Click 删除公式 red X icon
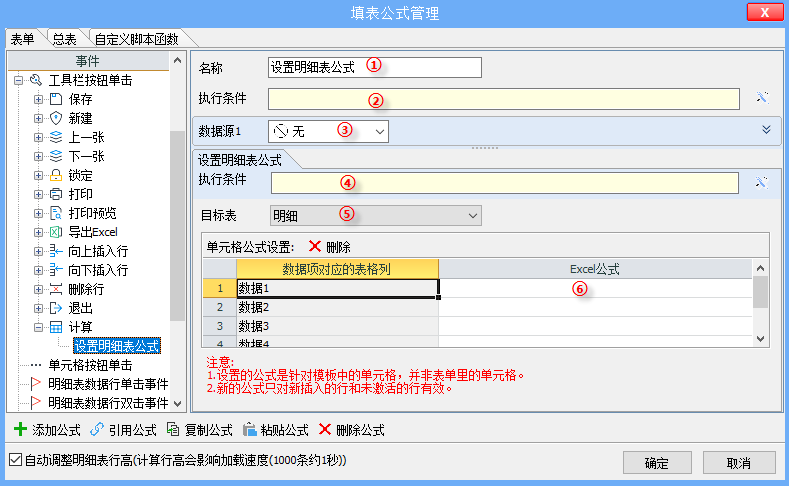 [325, 429]
